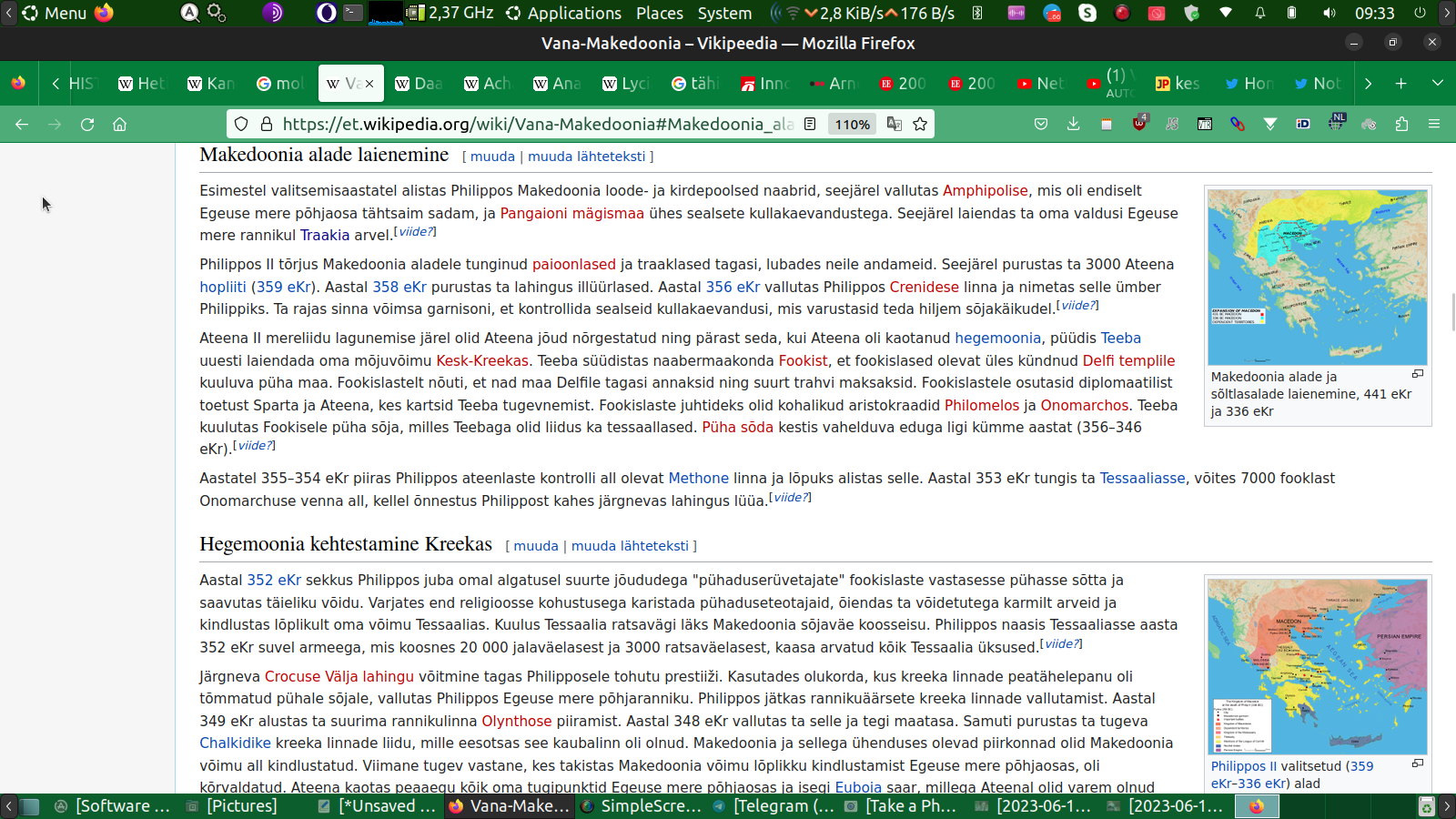The width and height of the screenshot is (1456, 819).
Task: Follow the Tessaaliasse link
Action: pos(1142,479)
